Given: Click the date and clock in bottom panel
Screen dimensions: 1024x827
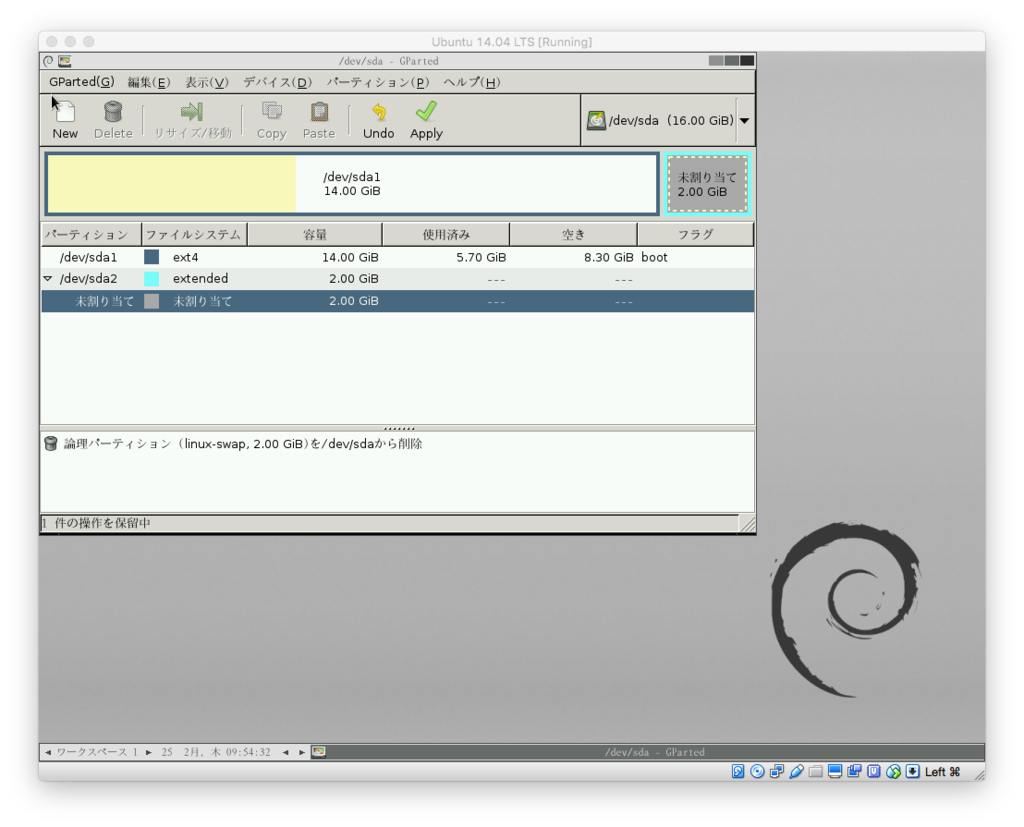Looking at the screenshot, I should click(x=216, y=753).
